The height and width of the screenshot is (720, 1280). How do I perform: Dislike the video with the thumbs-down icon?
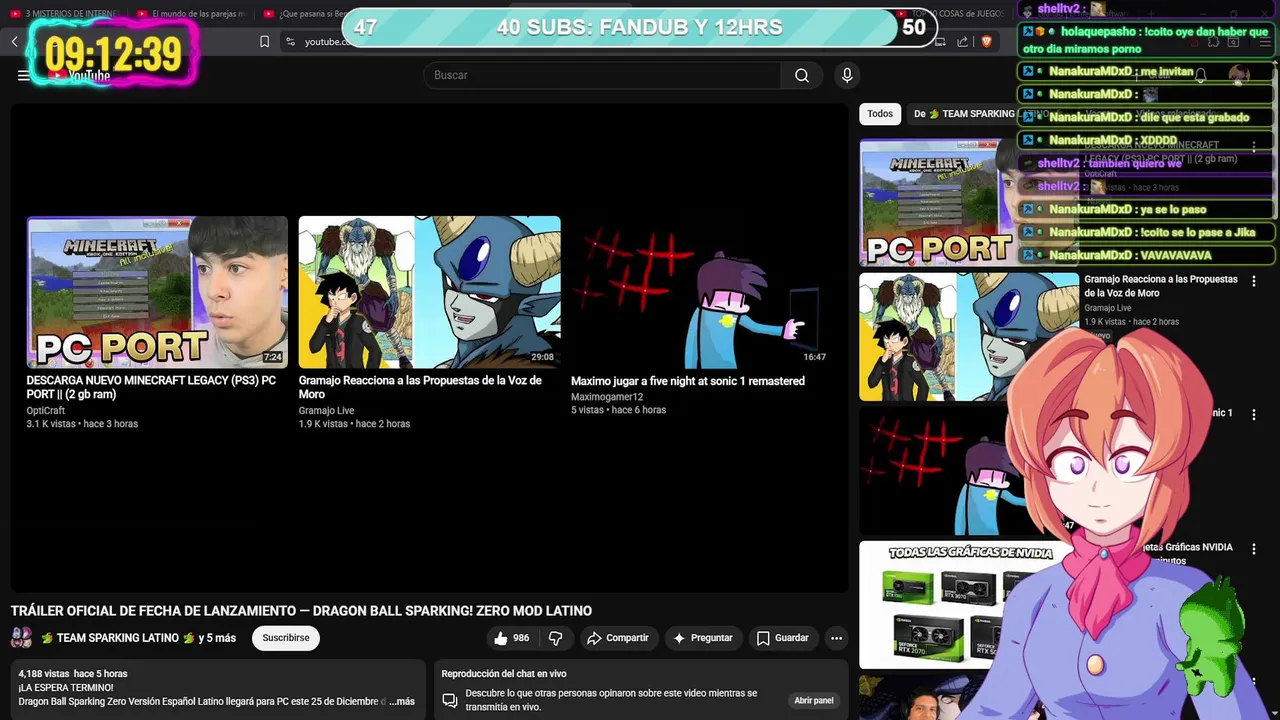(556, 638)
